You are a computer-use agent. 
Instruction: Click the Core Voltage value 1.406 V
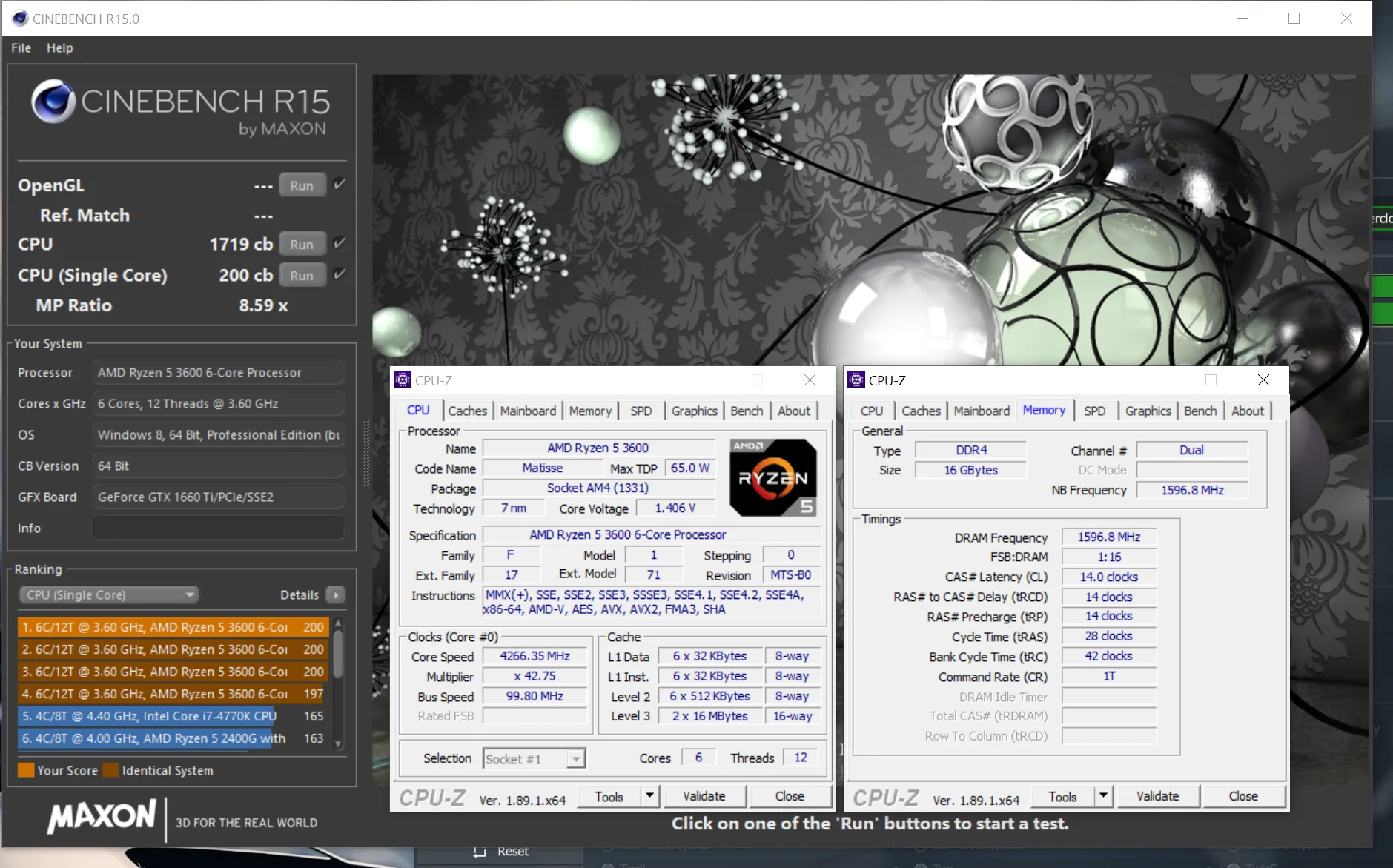coord(675,508)
